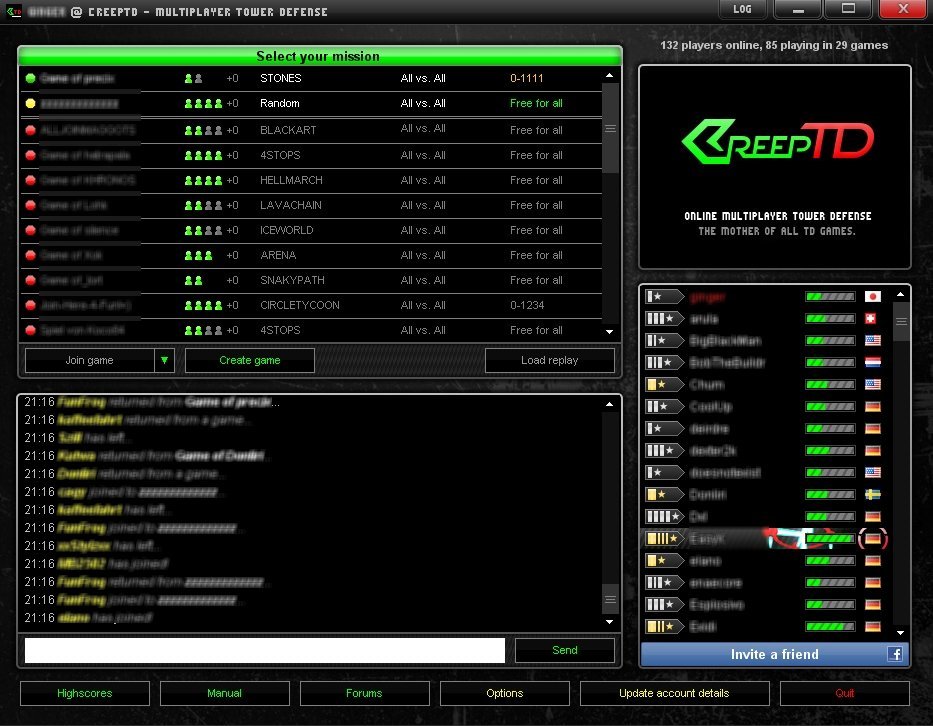The height and width of the screenshot is (726, 933).
Task: Click the Load replay button
Action: tap(549, 360)
